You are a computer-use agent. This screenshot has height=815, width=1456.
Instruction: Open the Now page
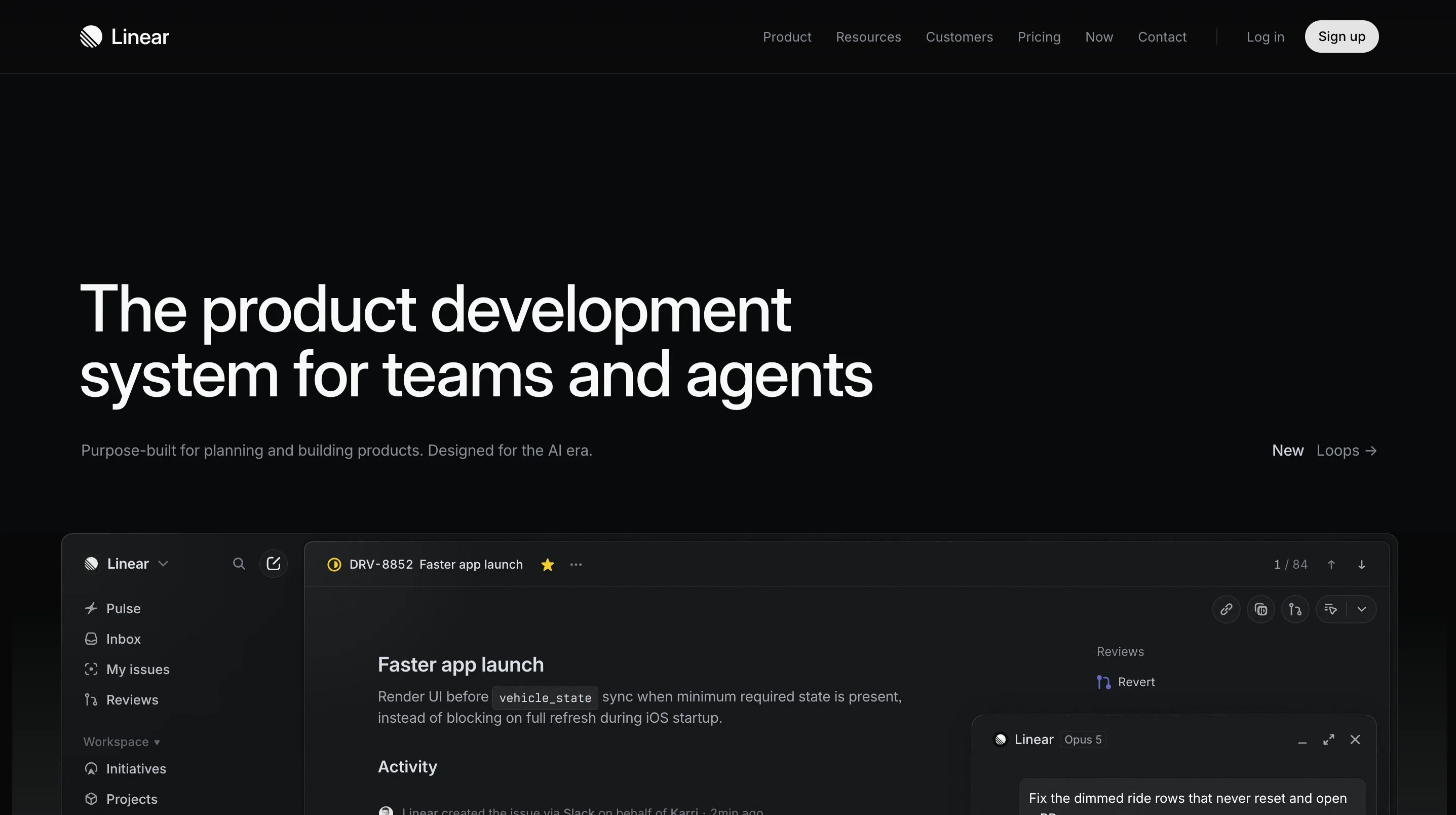click(1099, 37)
